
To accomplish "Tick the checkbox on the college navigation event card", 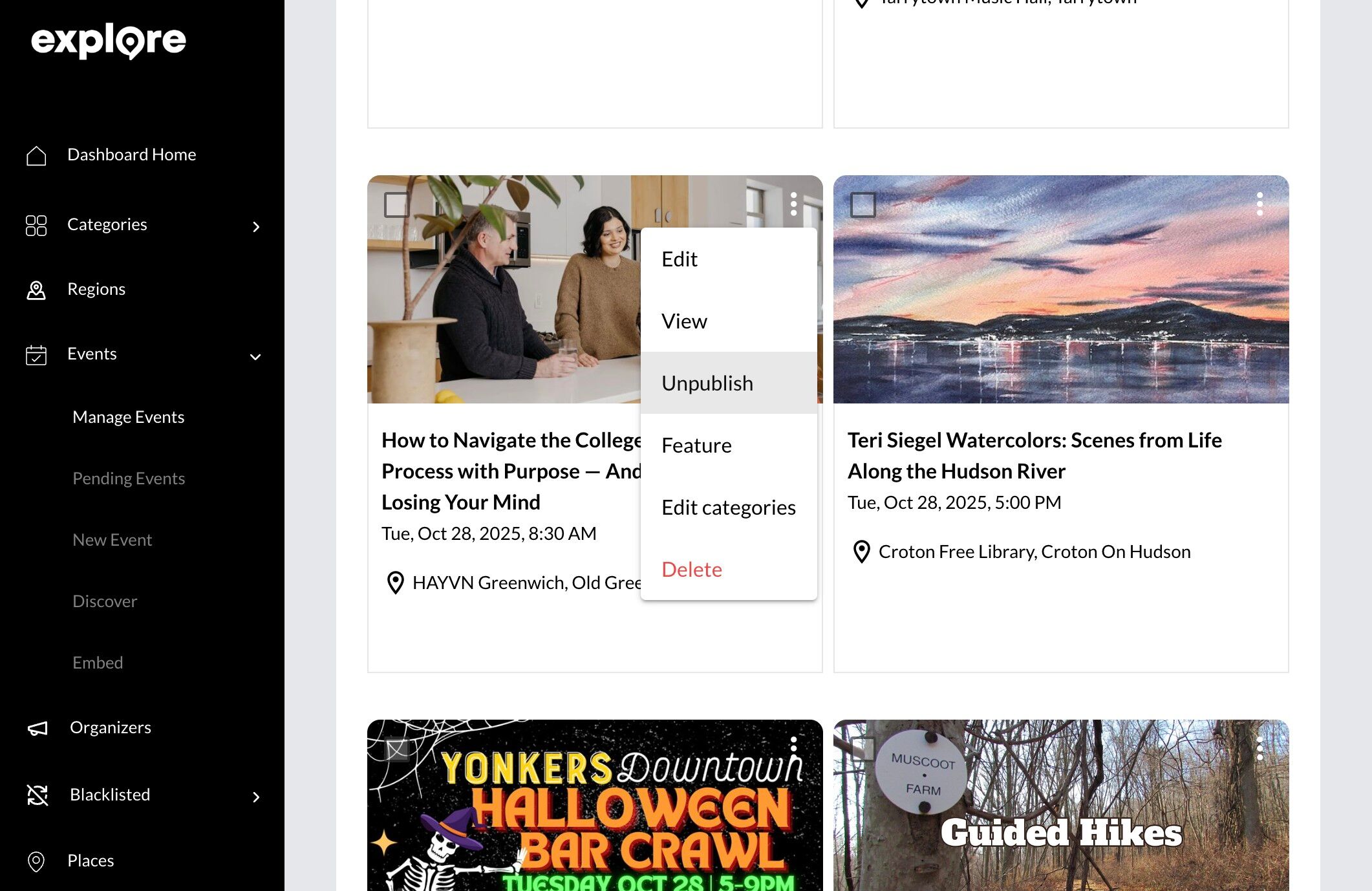I will point(396,204).
